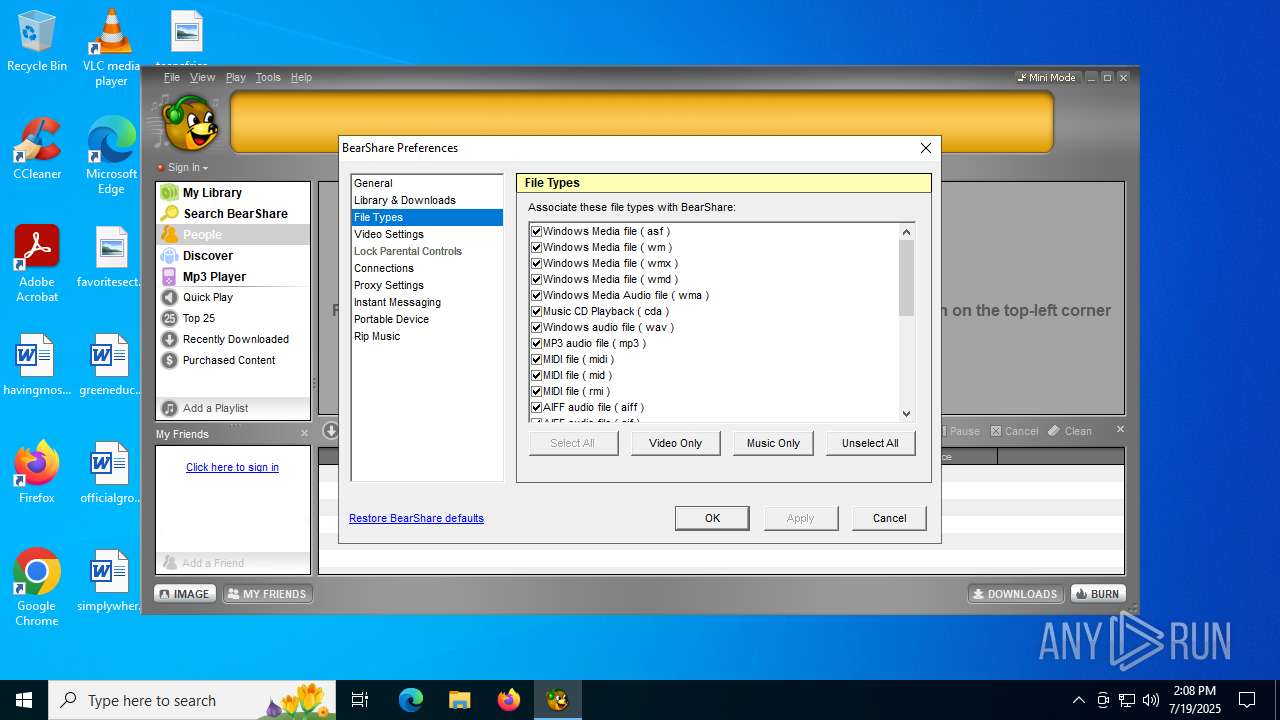Cancel the BearShare Preferences dialog
The image size is (1280, 720).
(889, 518)
